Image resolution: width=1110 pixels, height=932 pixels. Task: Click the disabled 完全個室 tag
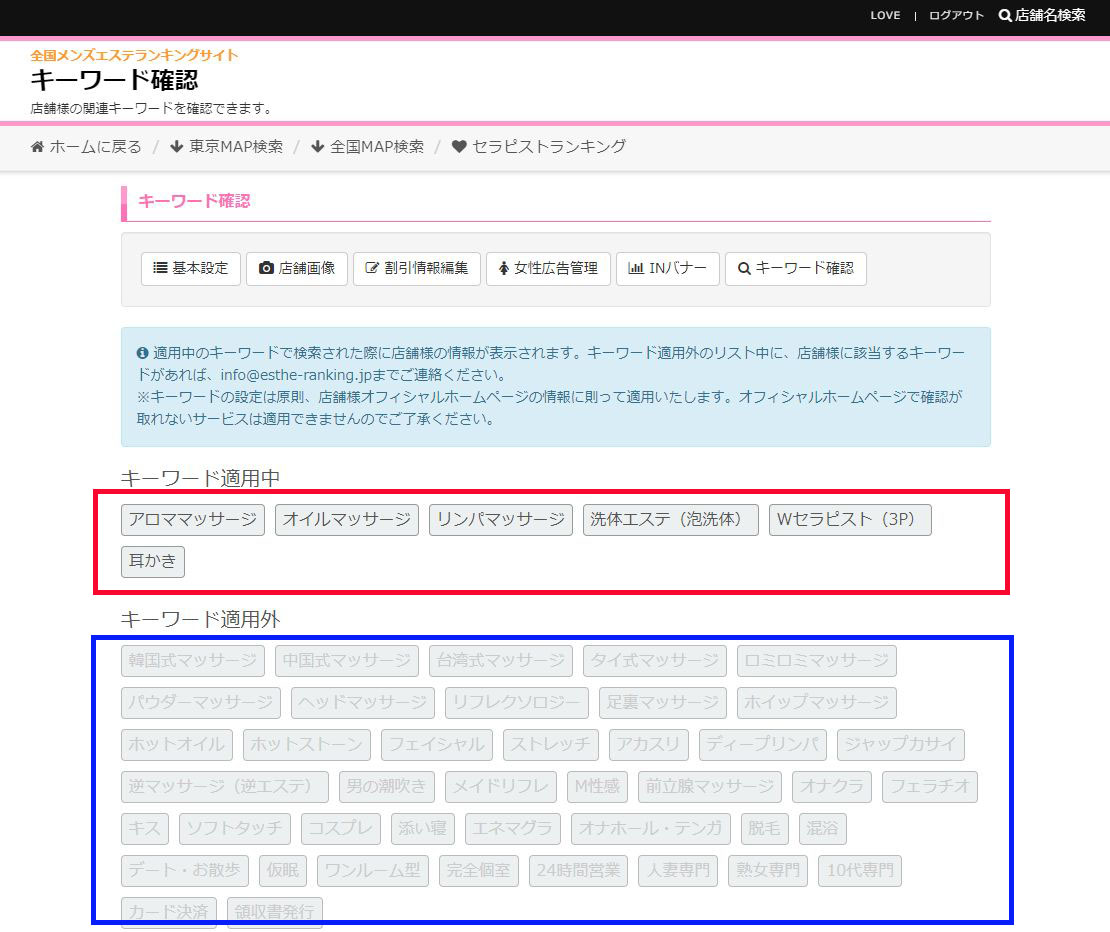(x=479, y=870)
